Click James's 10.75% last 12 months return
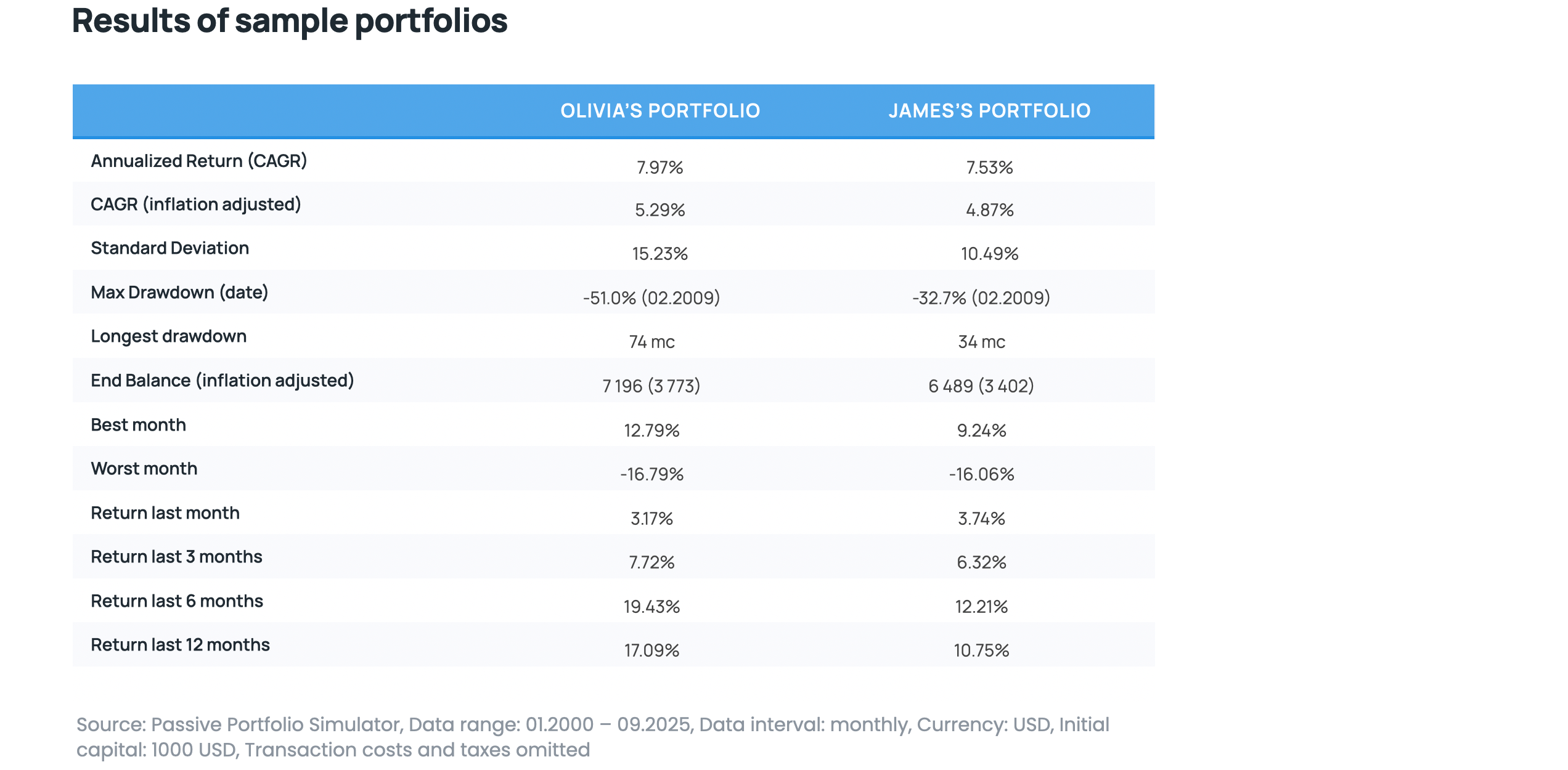The image size is (1568, 770). tap(981, 650)
